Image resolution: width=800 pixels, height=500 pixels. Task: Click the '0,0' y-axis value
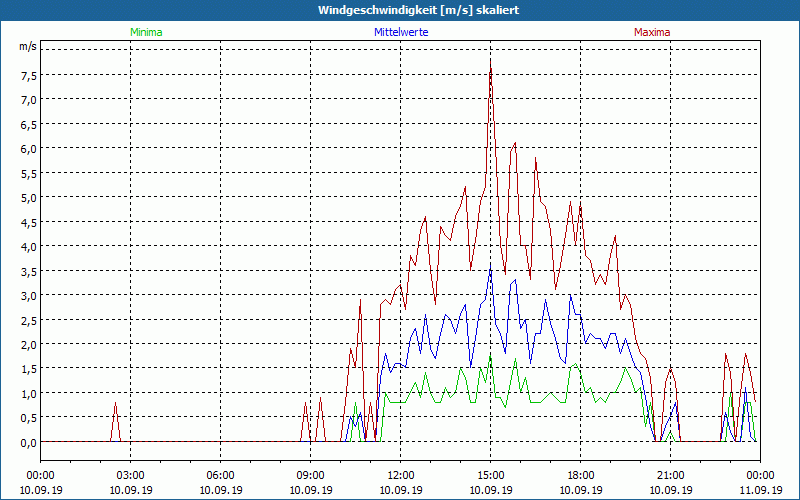coord(29,443)
